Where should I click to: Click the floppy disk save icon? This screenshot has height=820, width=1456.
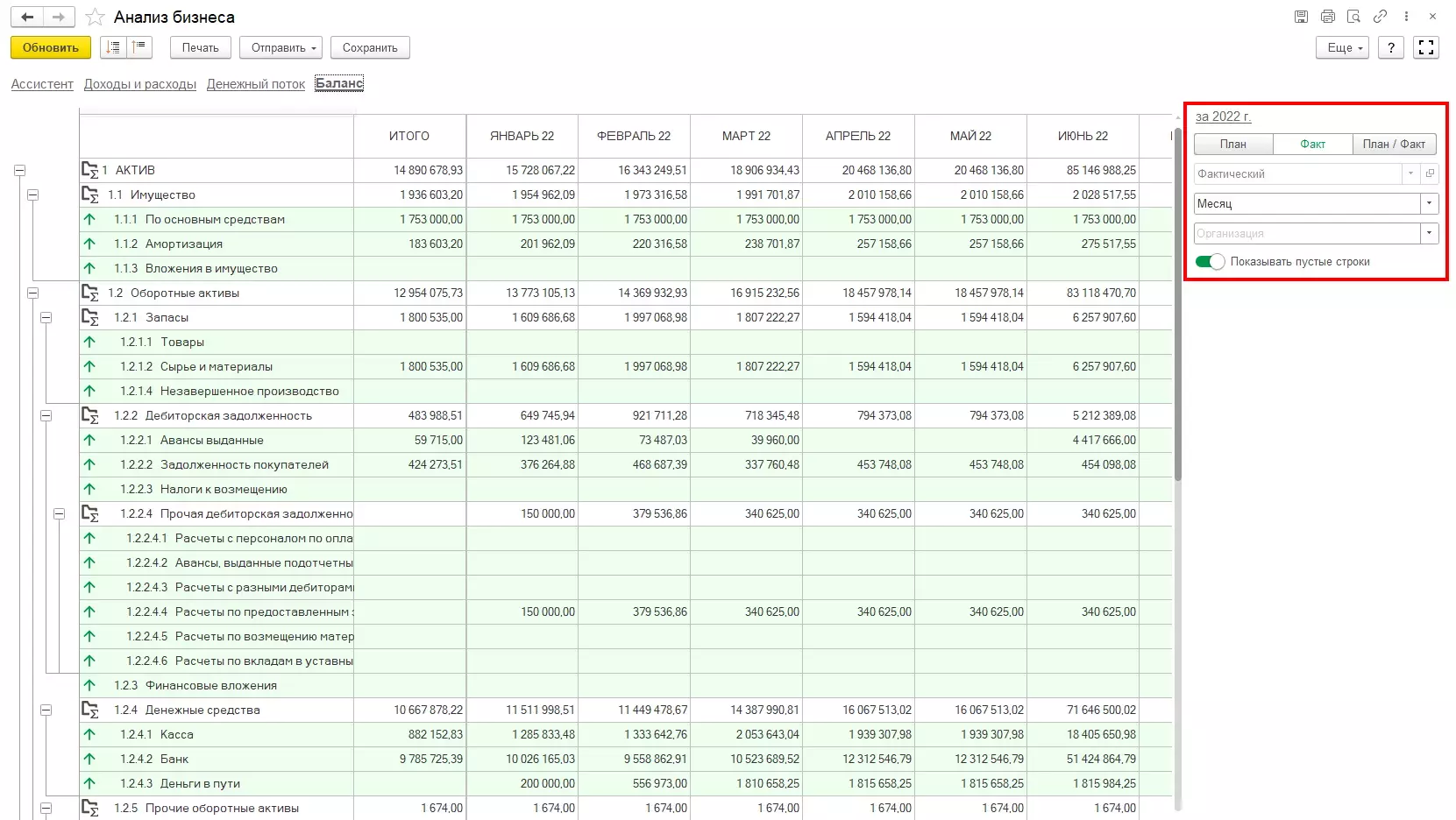click(1301, 17)
